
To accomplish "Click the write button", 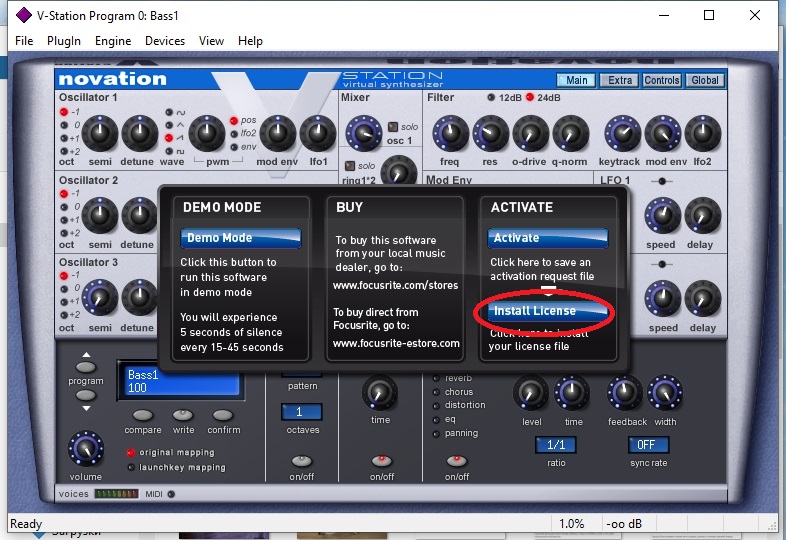I will (183, 415).
